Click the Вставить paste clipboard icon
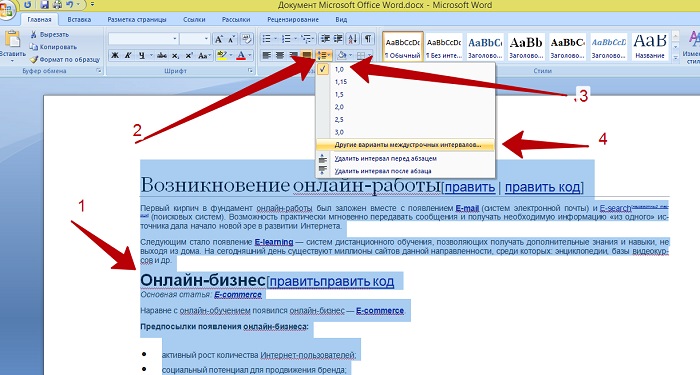Viewport: 700px width, 375px height. (12, 39)
